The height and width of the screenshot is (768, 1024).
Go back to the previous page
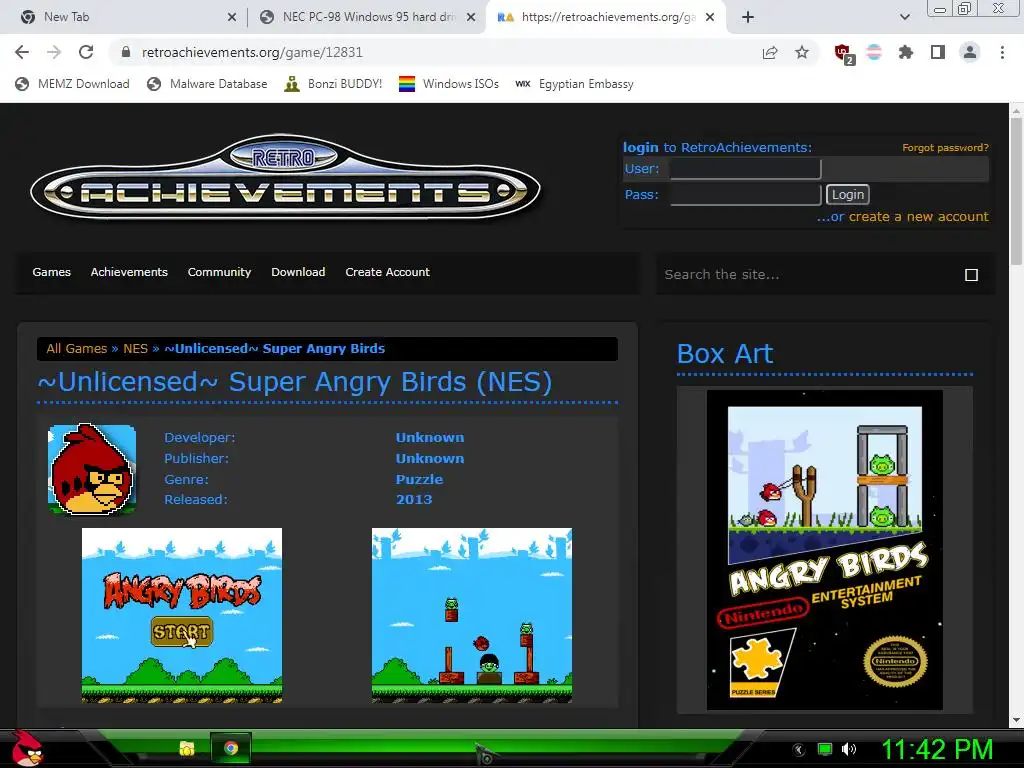click(22, 52)
